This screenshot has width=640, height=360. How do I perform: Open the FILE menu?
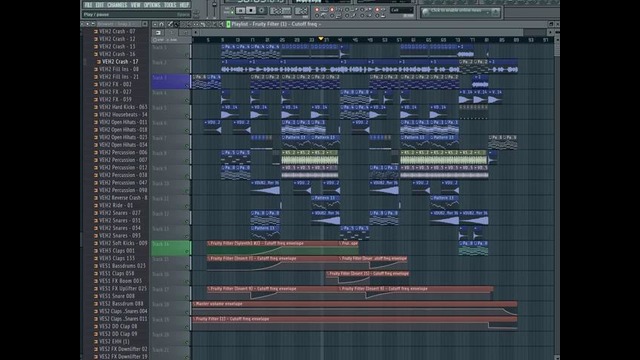click(x=88, y=5)
